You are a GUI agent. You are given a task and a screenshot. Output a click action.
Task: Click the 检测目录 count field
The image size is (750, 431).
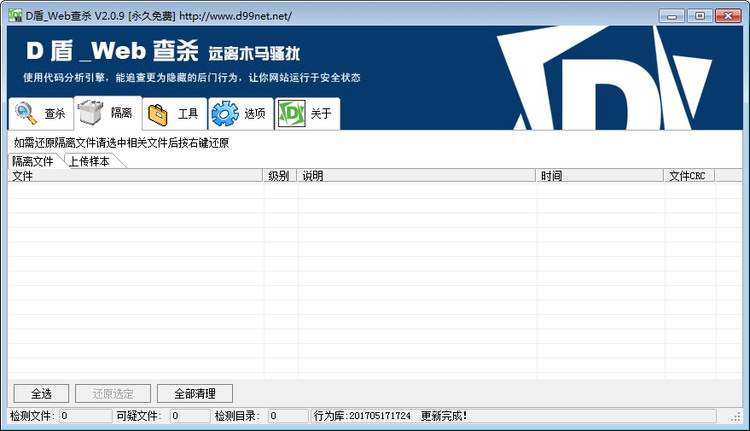288,416
